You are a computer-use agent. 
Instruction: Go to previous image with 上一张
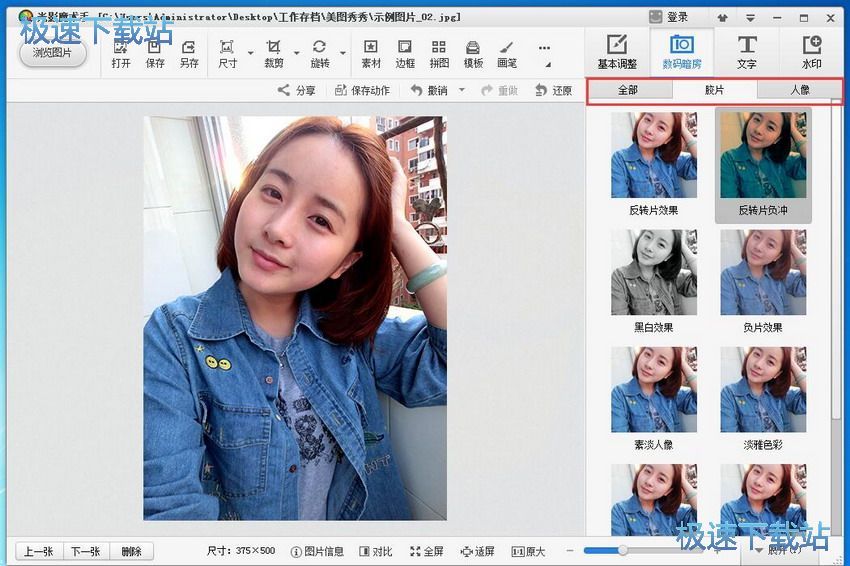38,551
